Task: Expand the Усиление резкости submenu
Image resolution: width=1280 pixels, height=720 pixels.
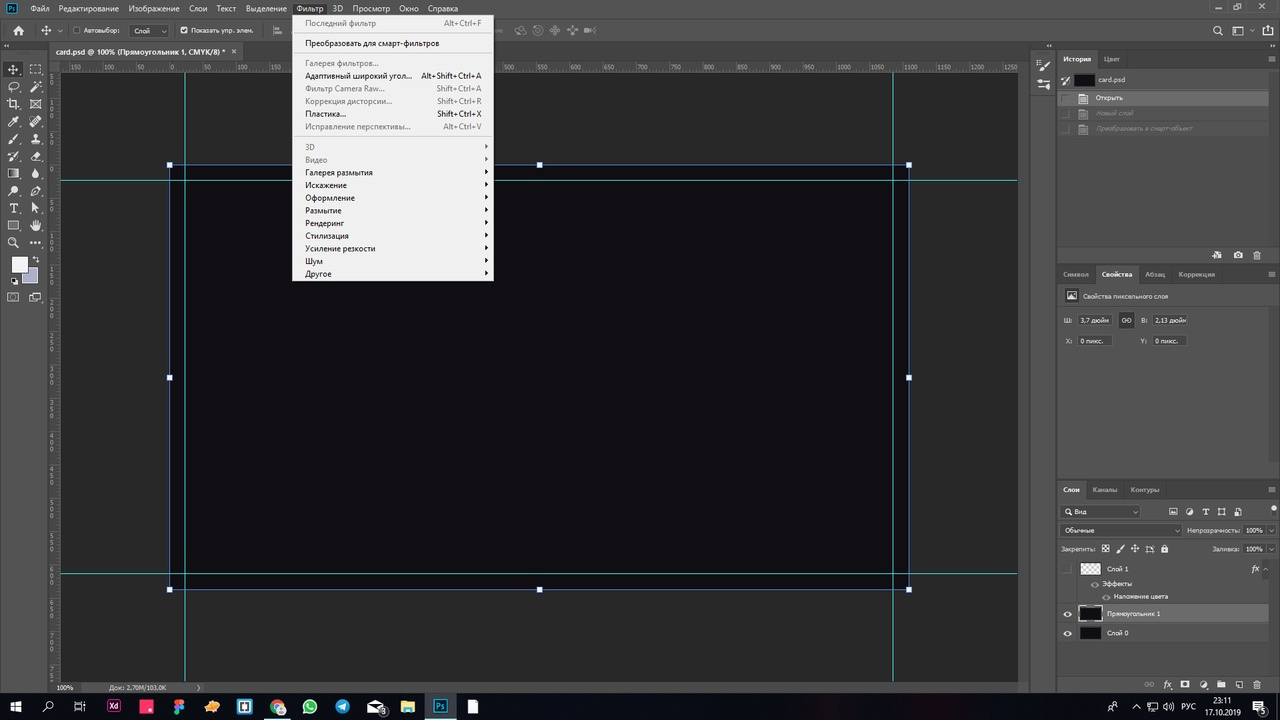Action: coord(393,248)
